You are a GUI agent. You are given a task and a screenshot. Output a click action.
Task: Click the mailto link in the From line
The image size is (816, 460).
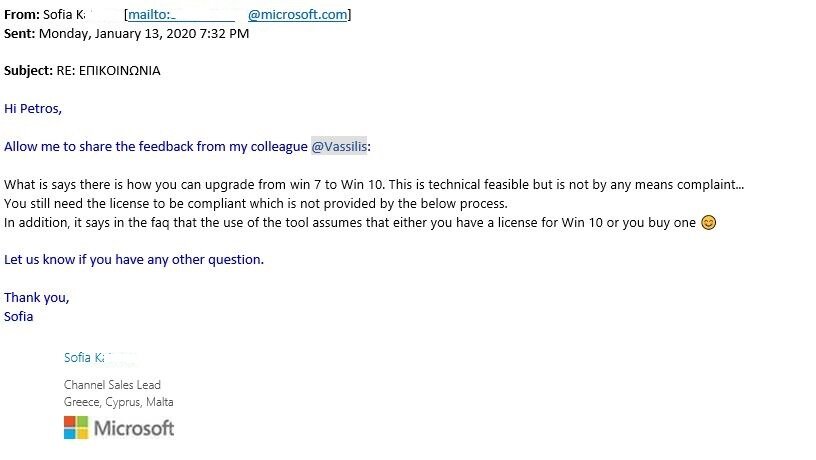tap(151, 15)
